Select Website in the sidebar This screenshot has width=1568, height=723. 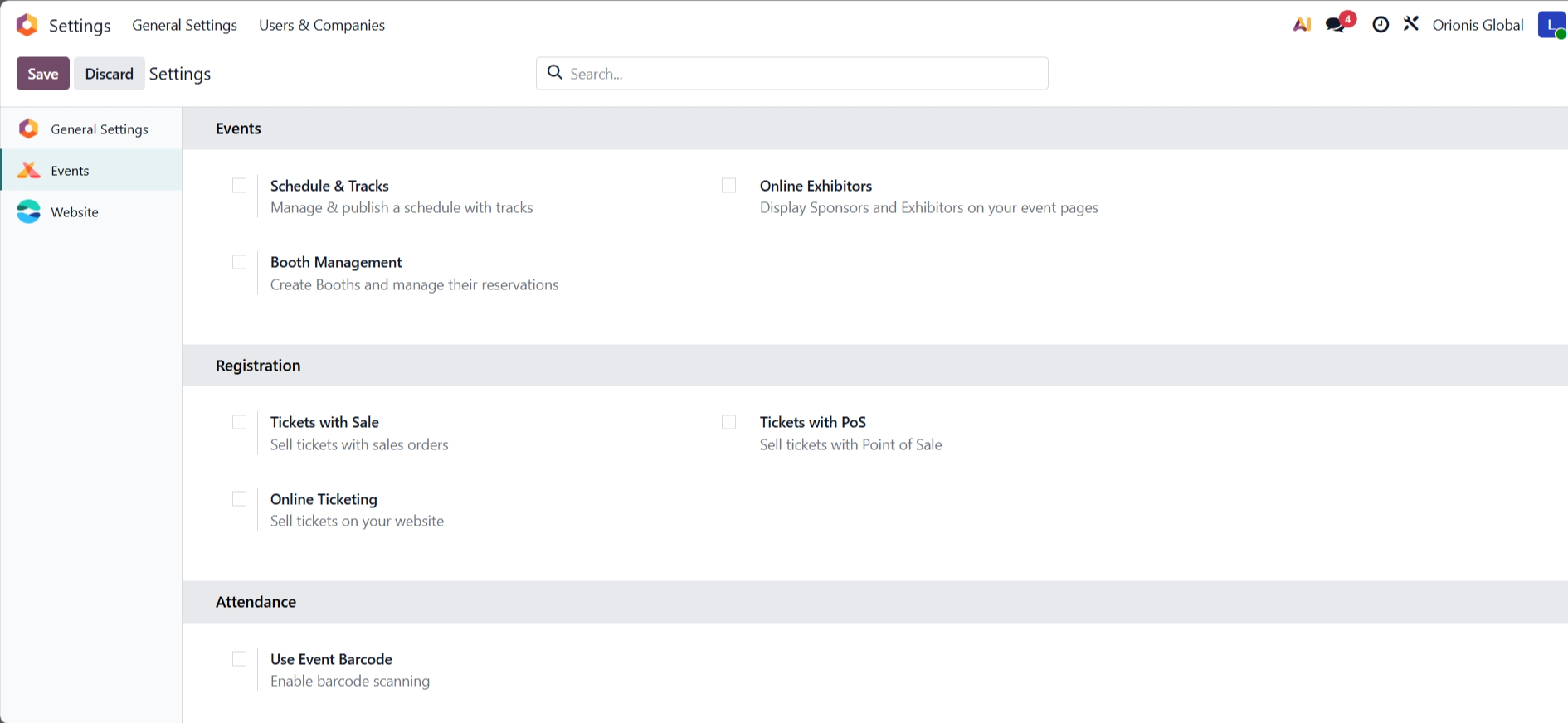click(x=91, y=211)
